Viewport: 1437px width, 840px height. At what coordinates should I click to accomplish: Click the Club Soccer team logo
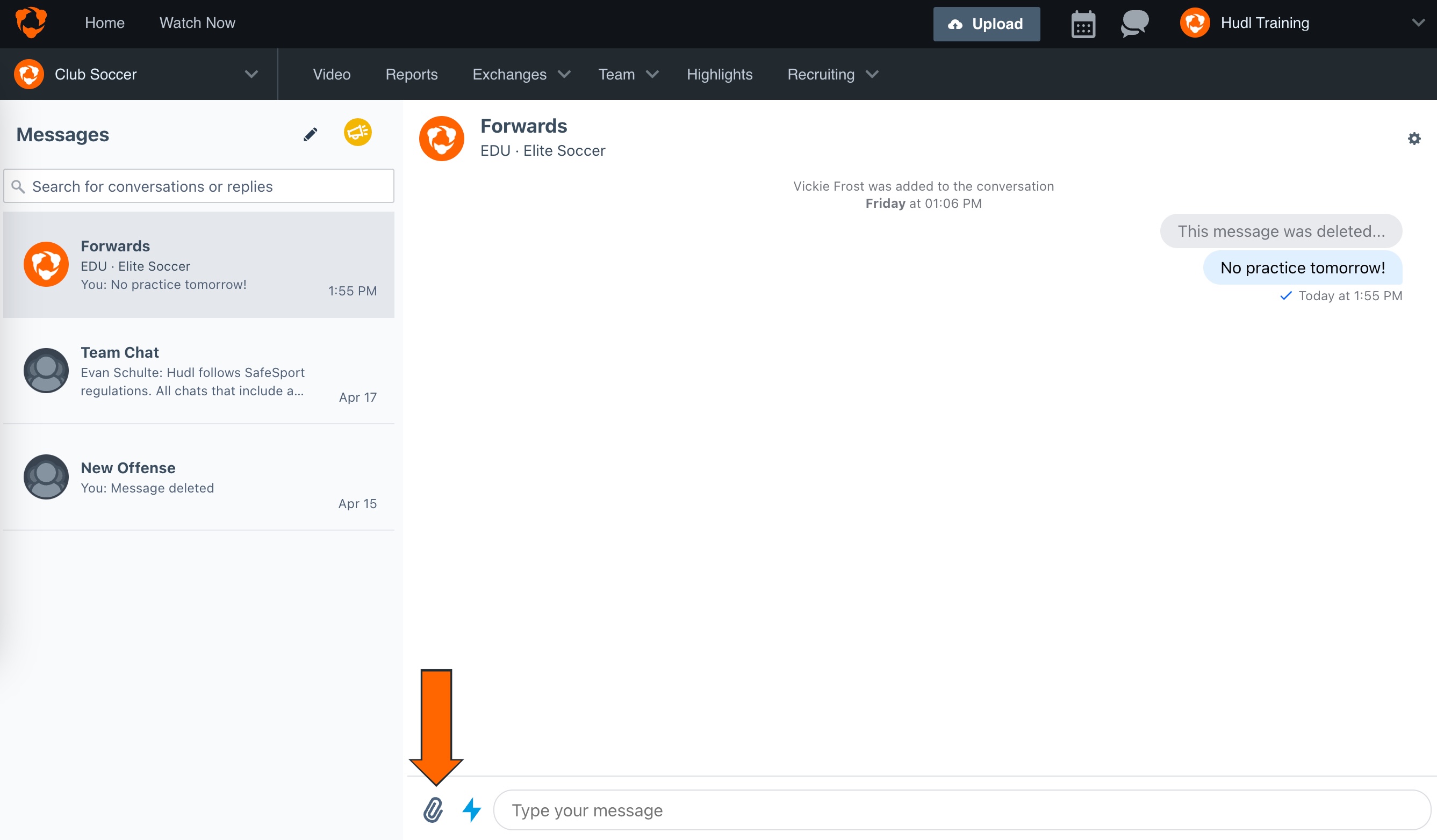(28, 74)
